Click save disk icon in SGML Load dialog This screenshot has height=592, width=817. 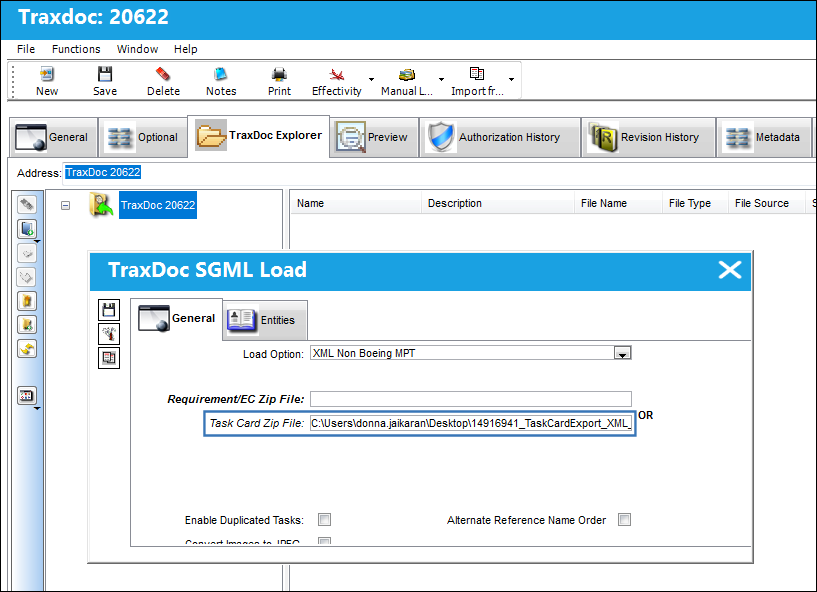pos(109,310)
